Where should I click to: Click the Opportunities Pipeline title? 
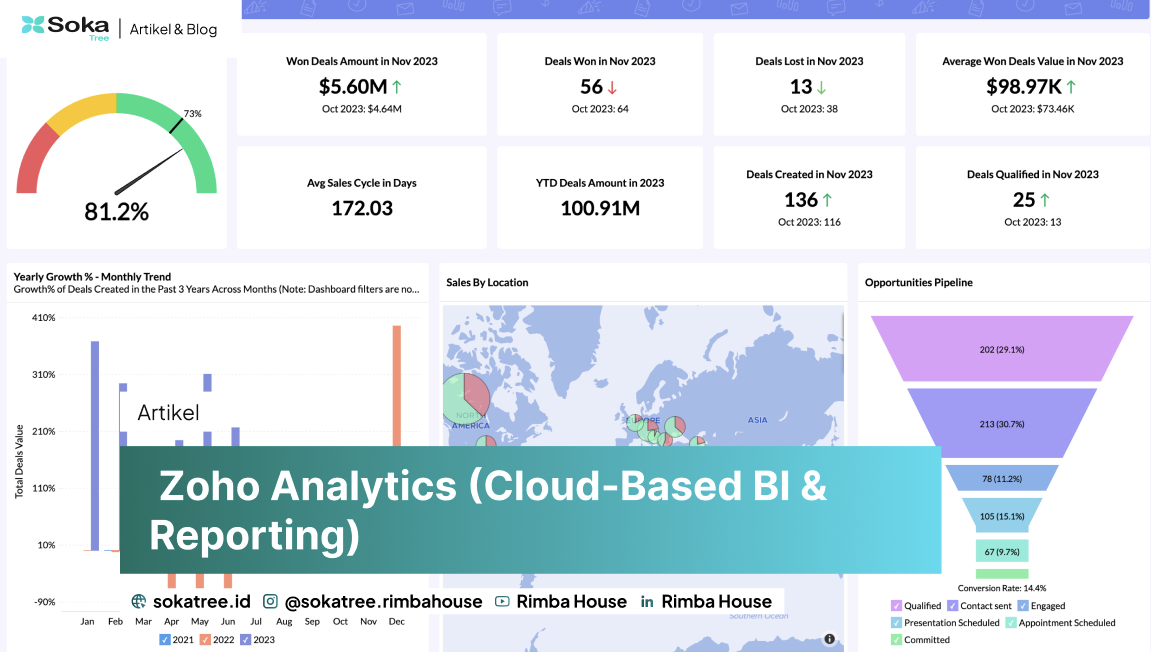click(919, 283)
